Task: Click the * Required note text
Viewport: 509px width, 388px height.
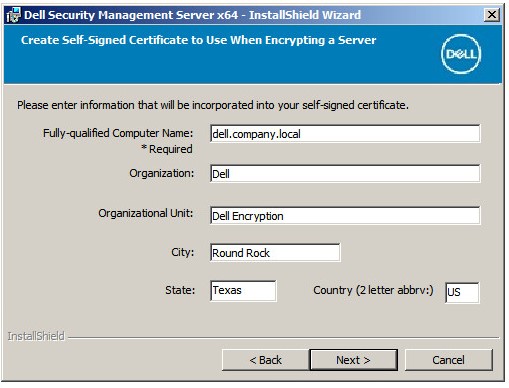Action: click(x=167, y=149)
